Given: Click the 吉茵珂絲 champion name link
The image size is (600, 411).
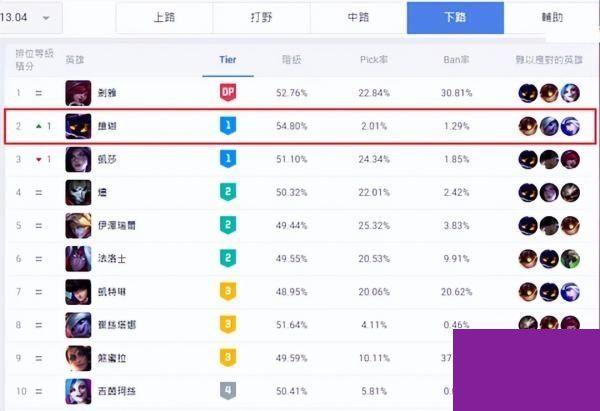Looking at the screenshot, I should (116, 390).
